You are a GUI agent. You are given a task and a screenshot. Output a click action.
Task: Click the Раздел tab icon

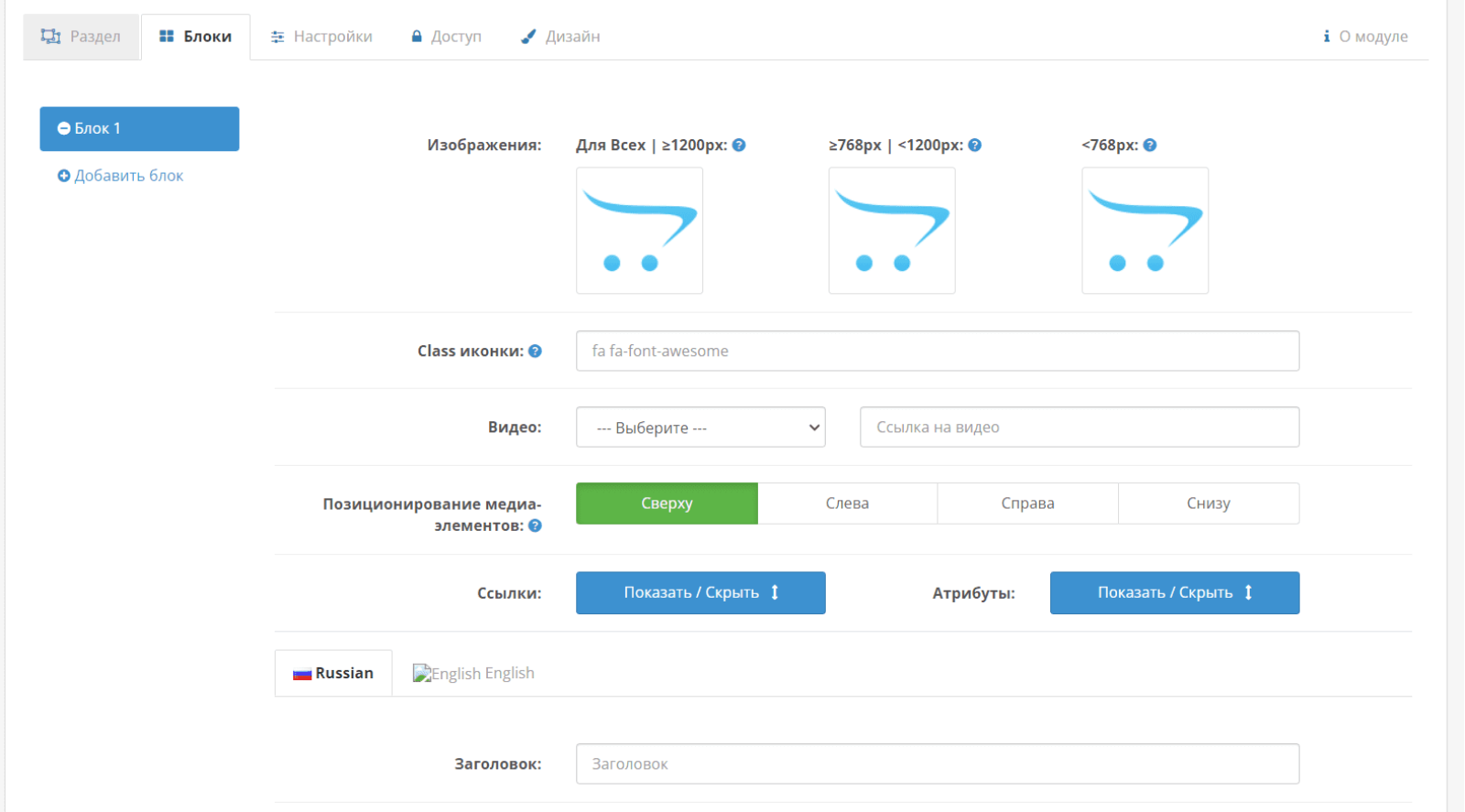50,37
